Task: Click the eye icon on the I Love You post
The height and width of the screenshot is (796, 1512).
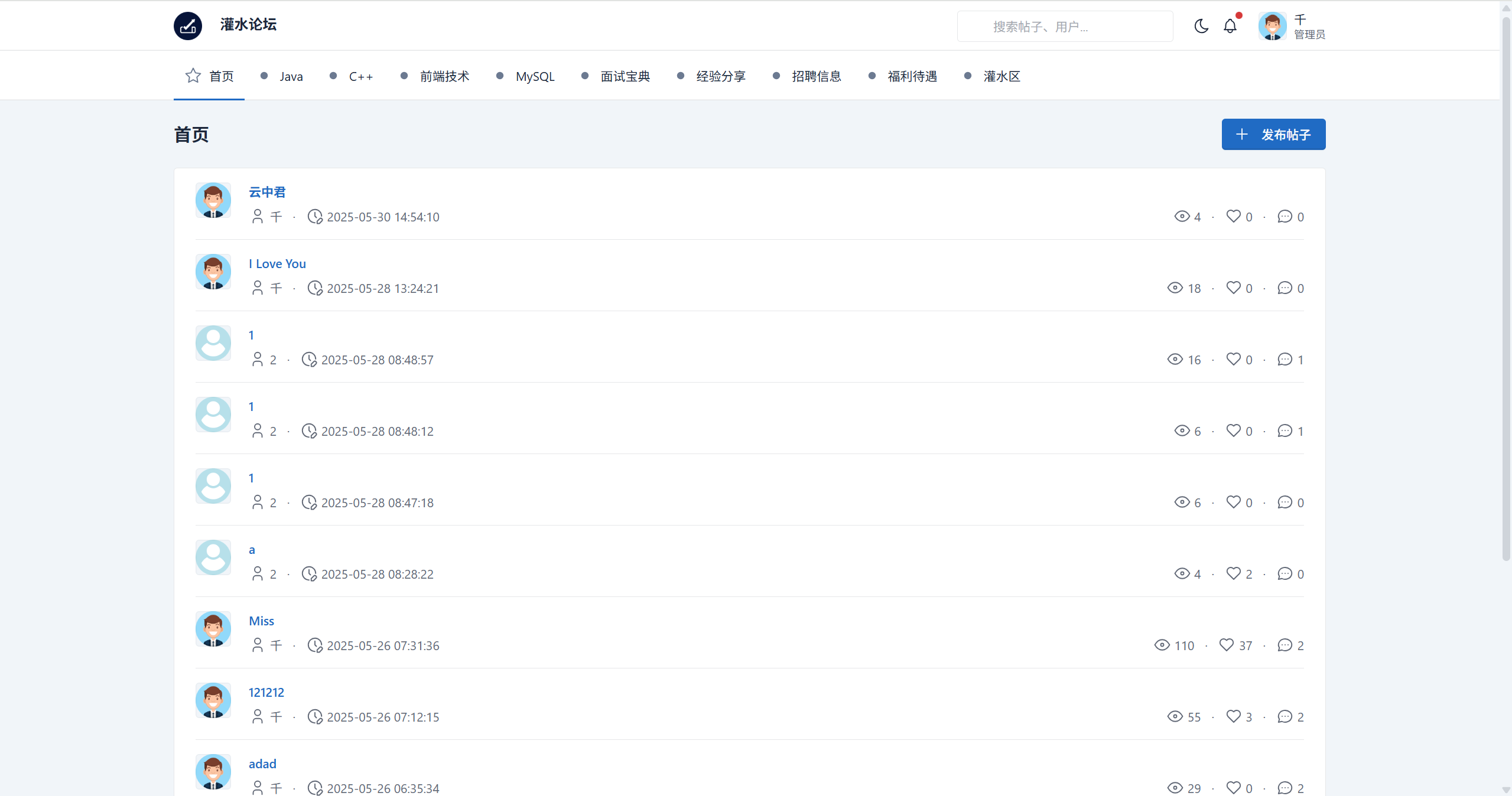Action: (1175, 288)
